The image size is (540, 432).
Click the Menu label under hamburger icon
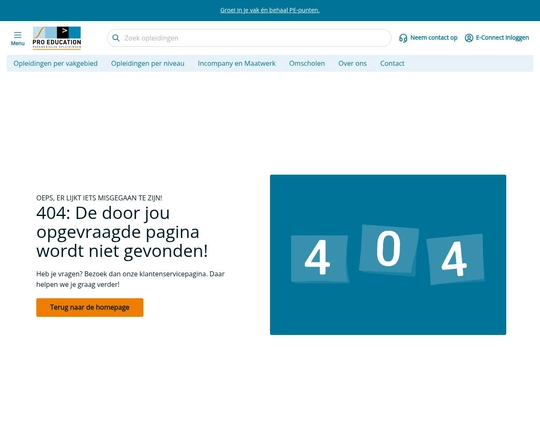(x=18, y=43)
